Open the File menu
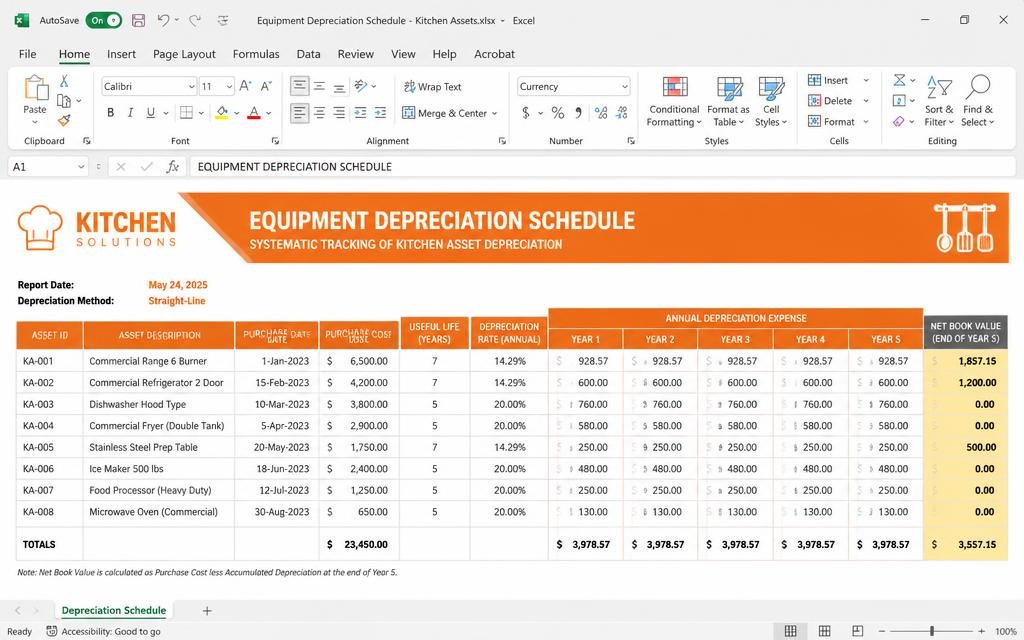The image size is (1024, 640). point(27,54)
